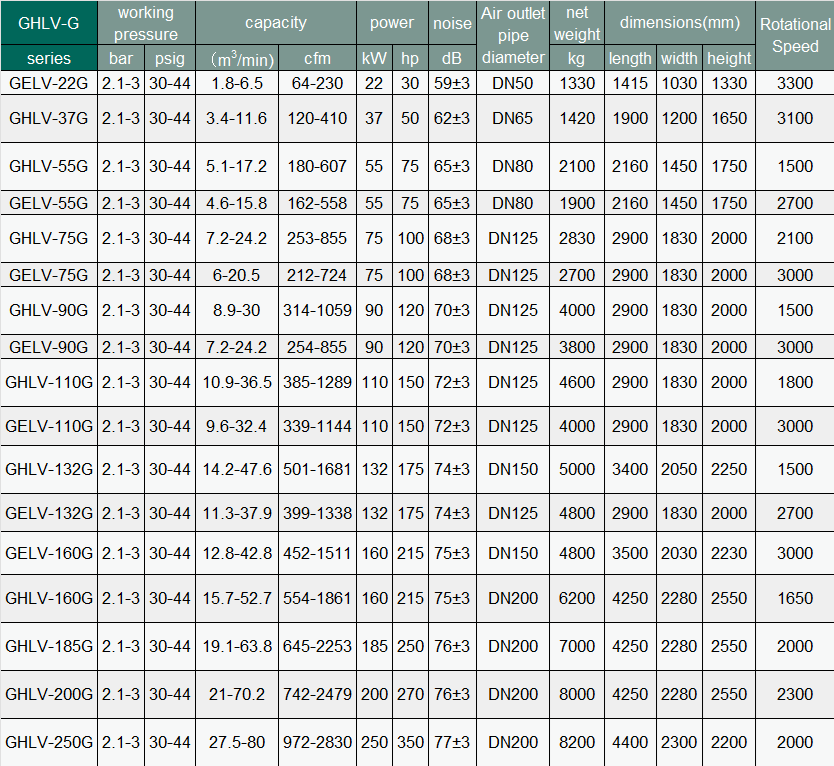Viewport: 834px width, 766px height.
Task: Select noise value 59±3
Action: 452,83
